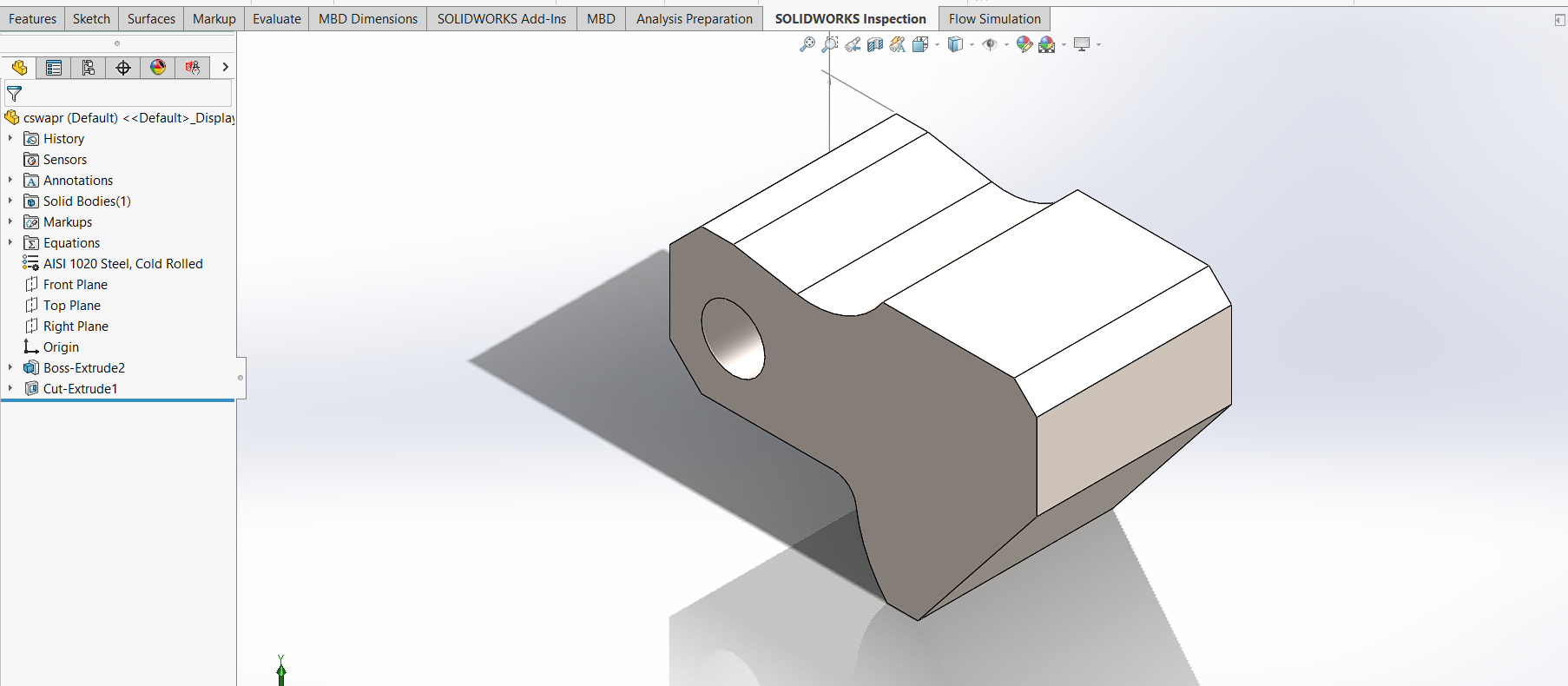This screenshot has width=1568, height=686.
Task: Open the FeatureManager Design Tree tab
Action: click(19, 68)
